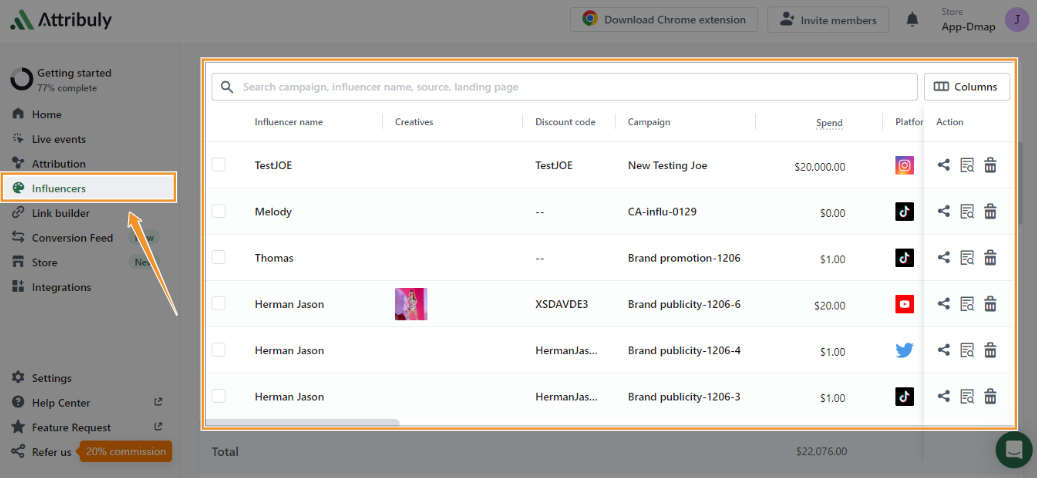Viewport: 1037px width, 478px height.
Task: Click the Instagram platform icon for TestJOE
Action: [904, 166]
